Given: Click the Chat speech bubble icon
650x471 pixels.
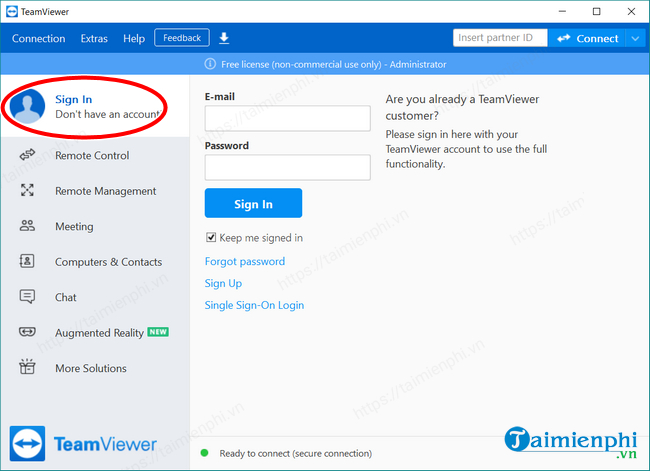Looking at the screenshot, I should (x=27, y=297).
